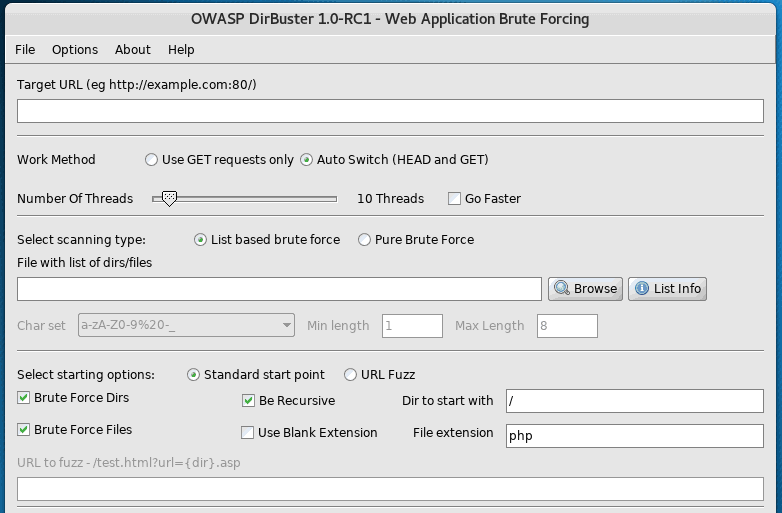Viewport: 782px width, 513px height.
Task: Click the Browse button
Action: tap(585, 289)
